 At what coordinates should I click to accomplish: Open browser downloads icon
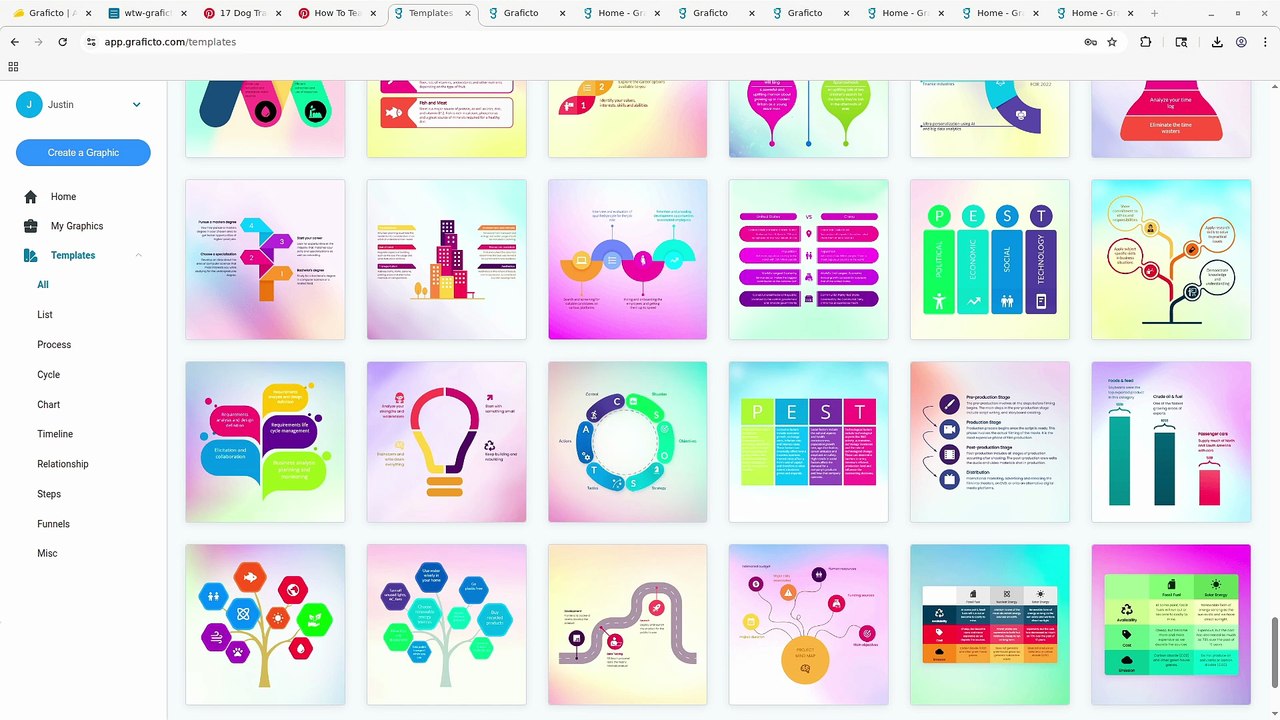pos(1217,42)
